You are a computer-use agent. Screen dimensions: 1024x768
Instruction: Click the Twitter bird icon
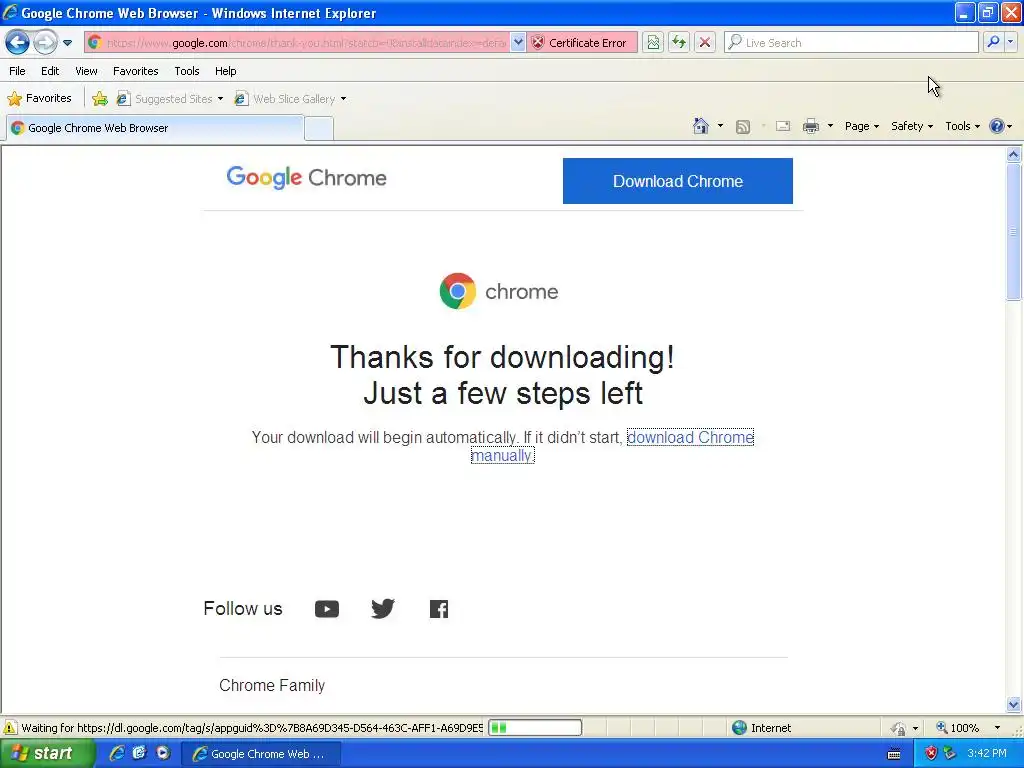point(383,609)
